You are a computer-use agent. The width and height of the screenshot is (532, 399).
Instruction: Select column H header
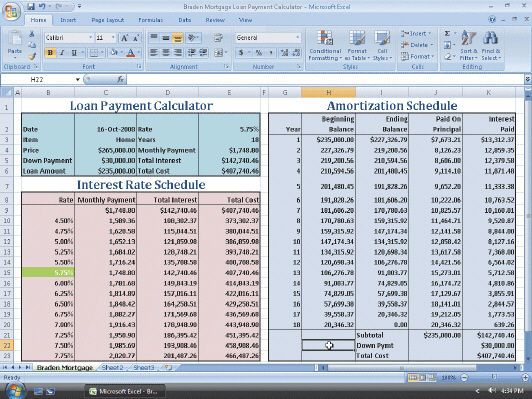328,92
